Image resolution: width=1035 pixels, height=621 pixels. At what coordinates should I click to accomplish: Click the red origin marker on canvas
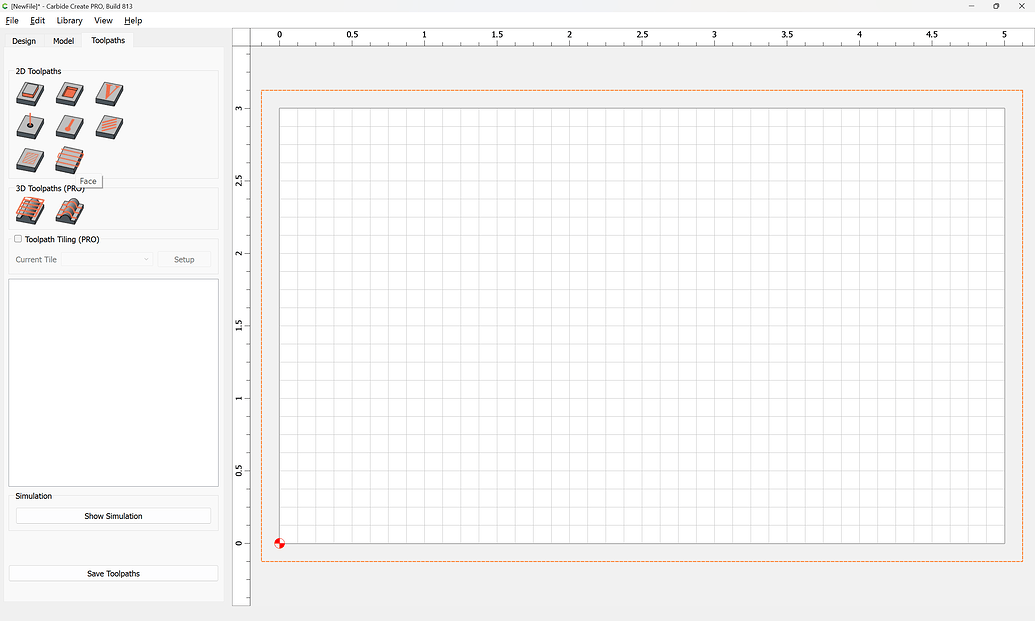click(279, 543)
